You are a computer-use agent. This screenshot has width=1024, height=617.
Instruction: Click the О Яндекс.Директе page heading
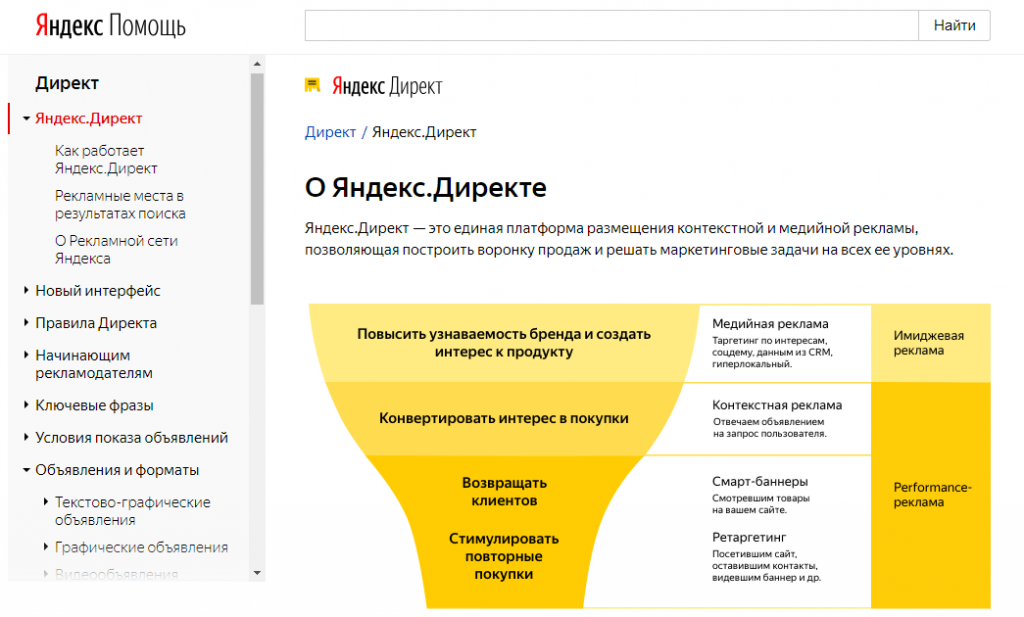(x=425, y=187)
